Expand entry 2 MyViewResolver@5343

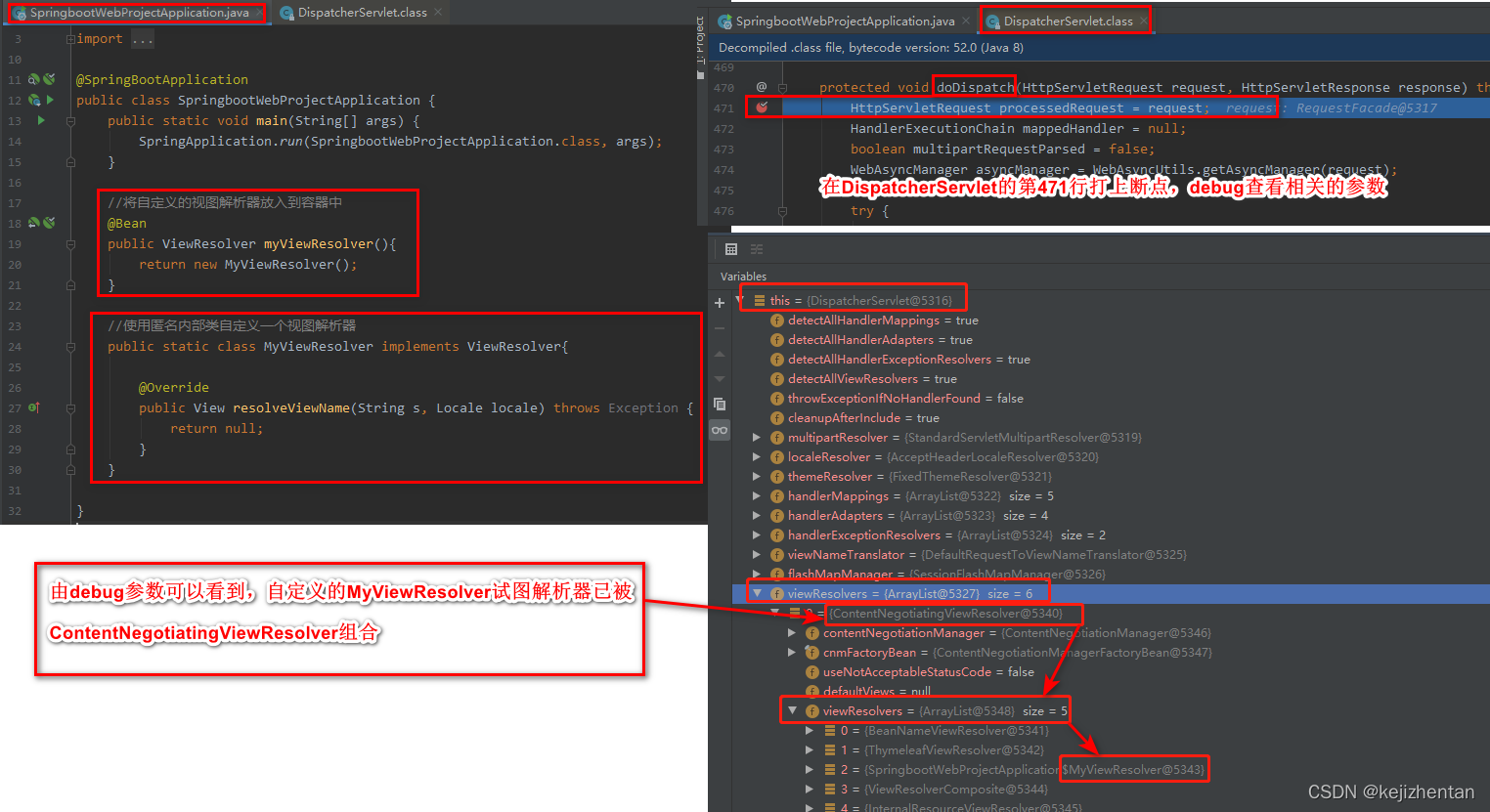pyautogui.click(x=810, y=770)
